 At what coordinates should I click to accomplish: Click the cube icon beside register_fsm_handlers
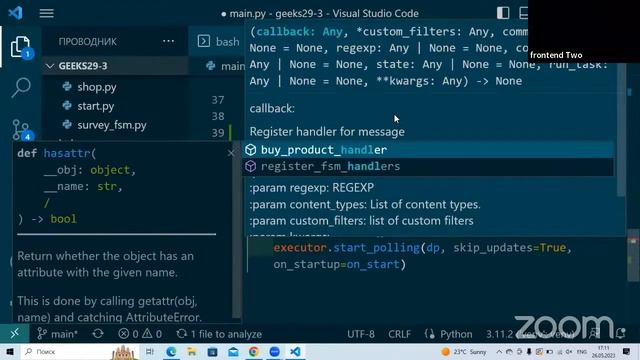click(x=251, y=167)
